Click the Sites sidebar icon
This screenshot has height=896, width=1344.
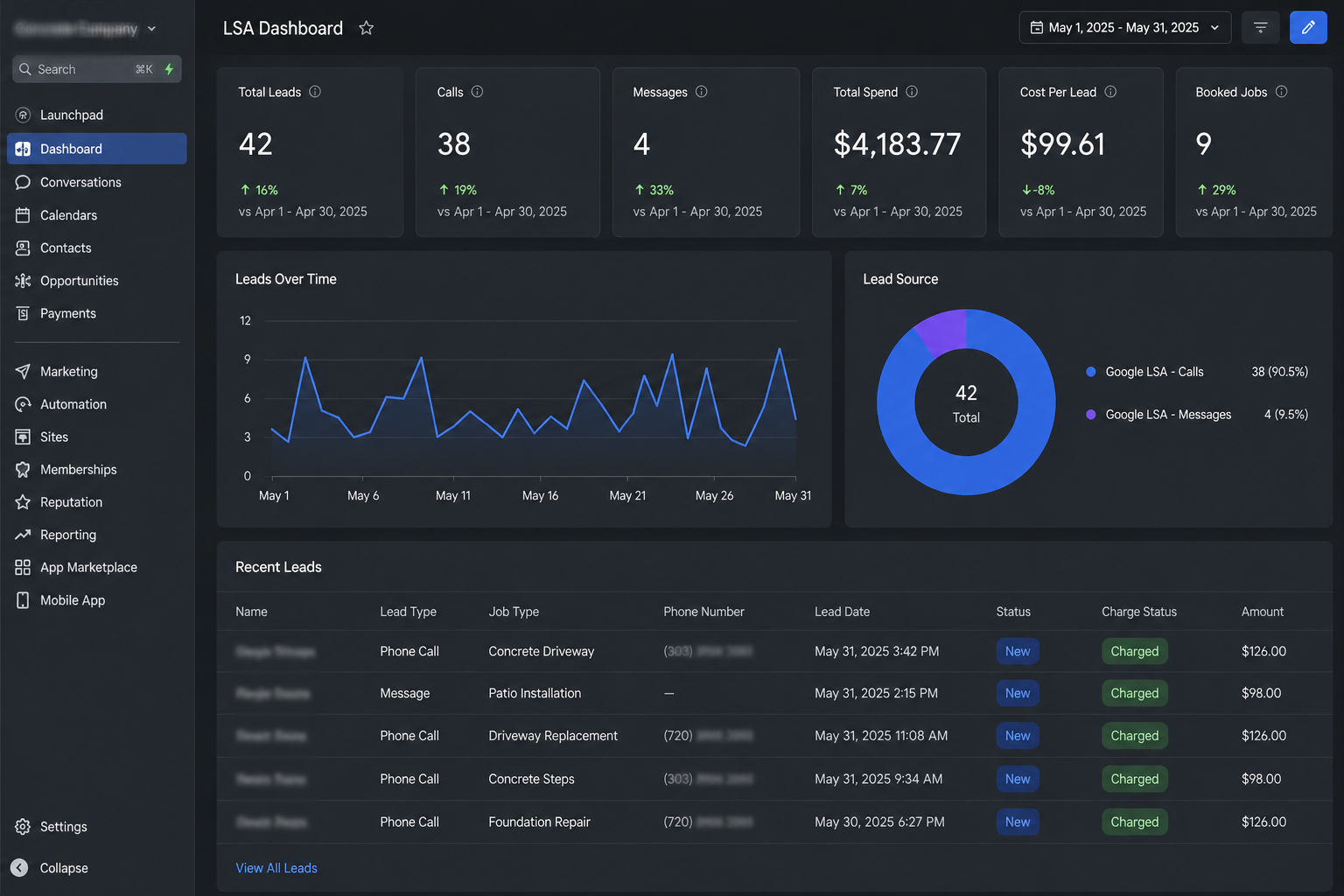point(23,437)
